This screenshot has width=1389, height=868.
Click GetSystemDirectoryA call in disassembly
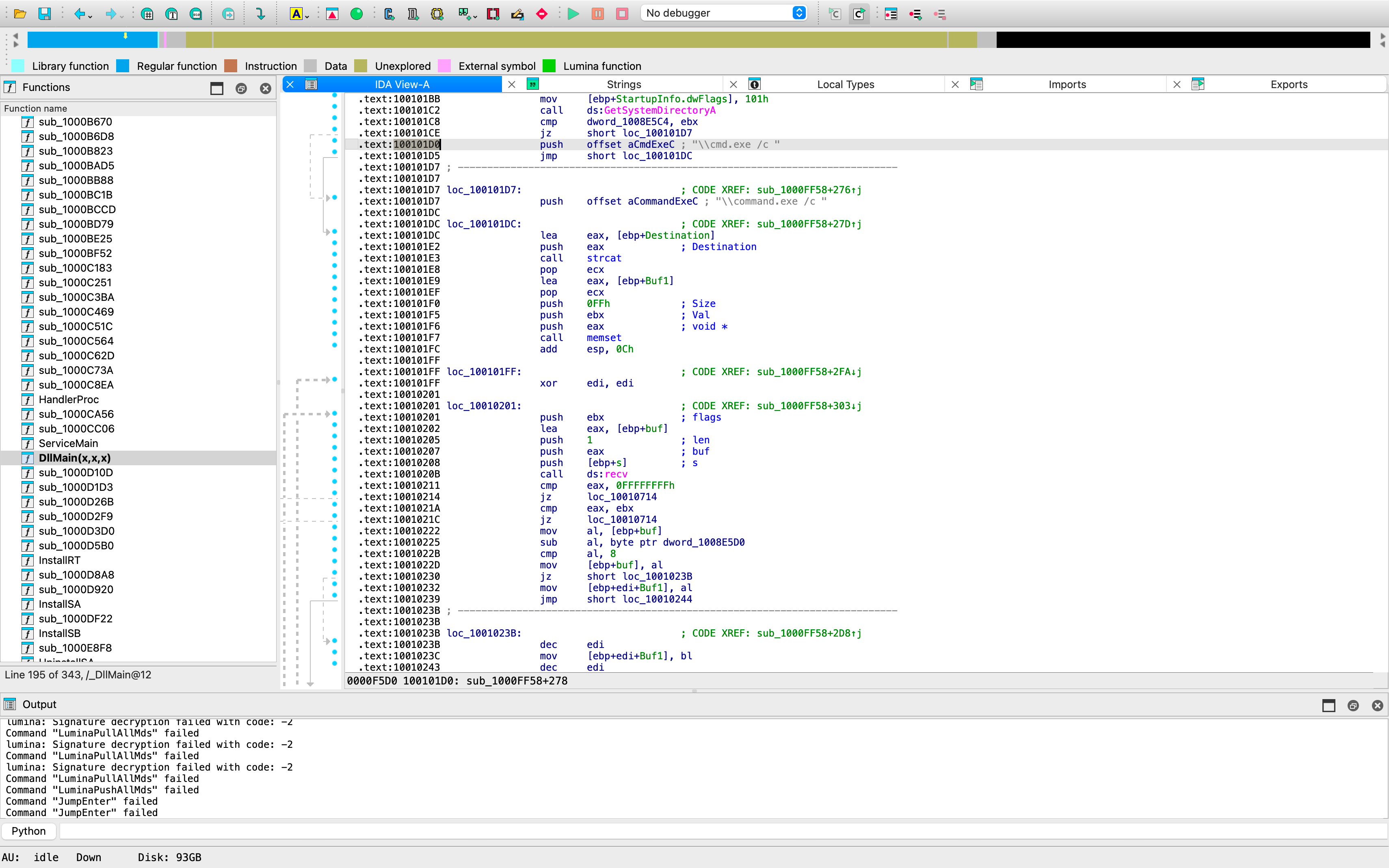pos(659,110)
